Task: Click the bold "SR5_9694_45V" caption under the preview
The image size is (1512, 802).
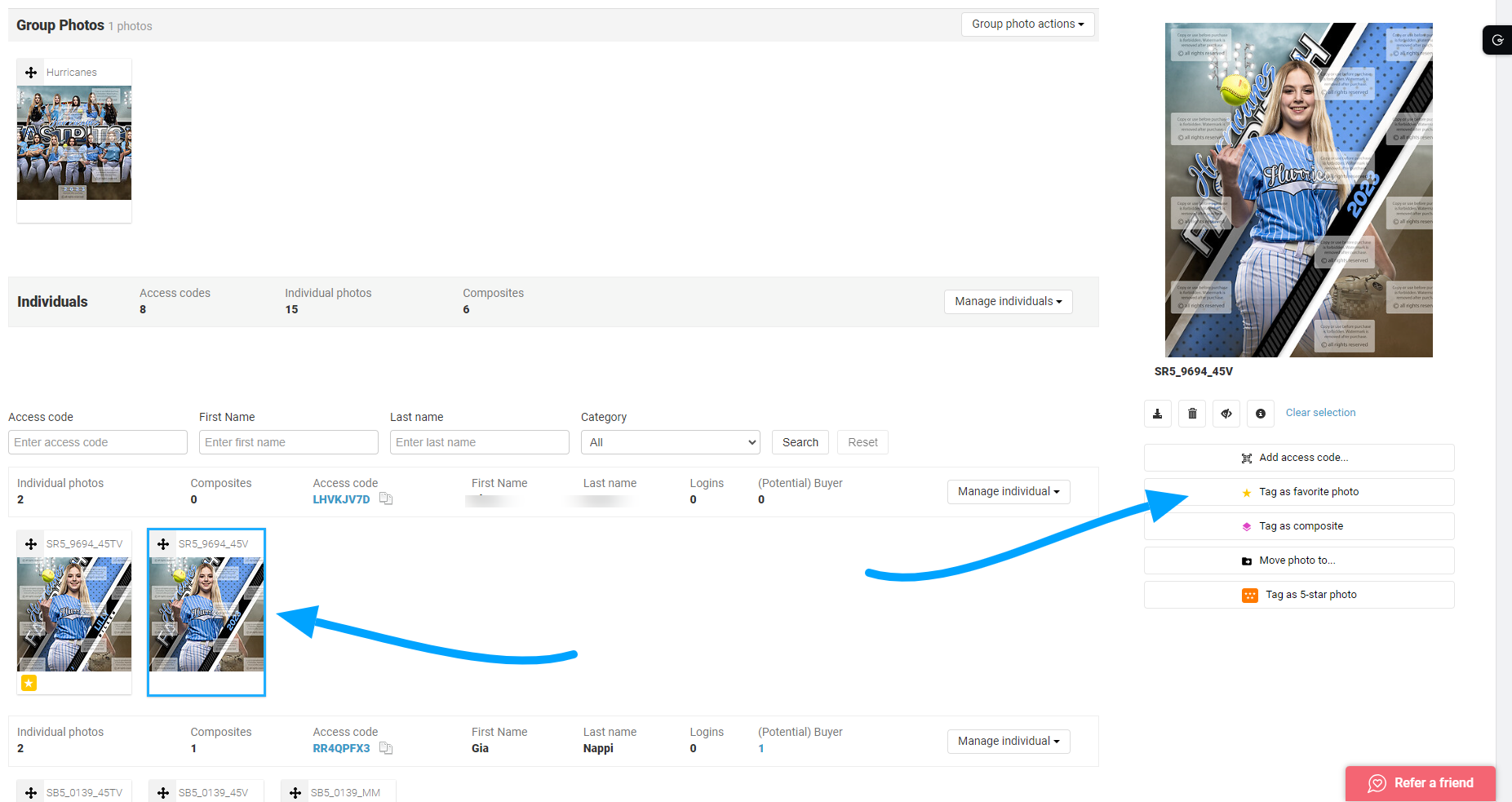Action: click(x=1194, y=371)
